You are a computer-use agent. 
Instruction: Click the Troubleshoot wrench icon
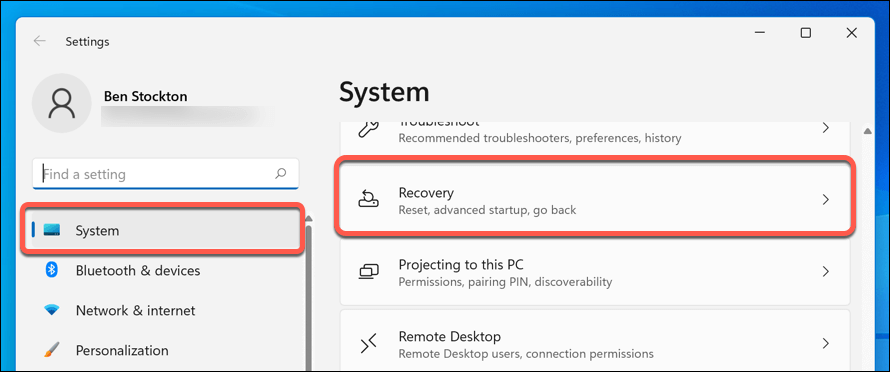[368, 129]
